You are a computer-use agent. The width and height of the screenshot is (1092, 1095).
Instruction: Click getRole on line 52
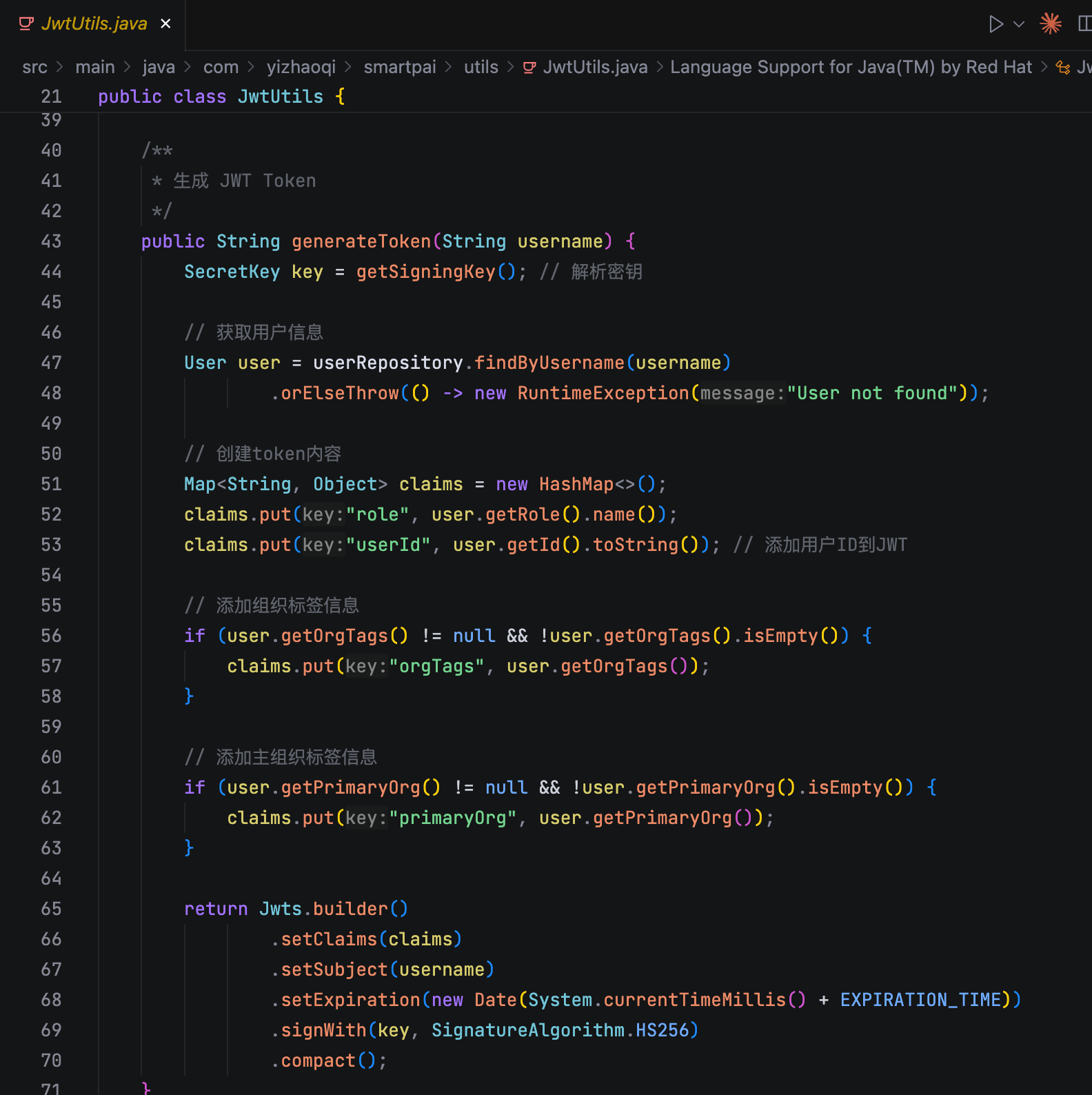pos(523,514)
